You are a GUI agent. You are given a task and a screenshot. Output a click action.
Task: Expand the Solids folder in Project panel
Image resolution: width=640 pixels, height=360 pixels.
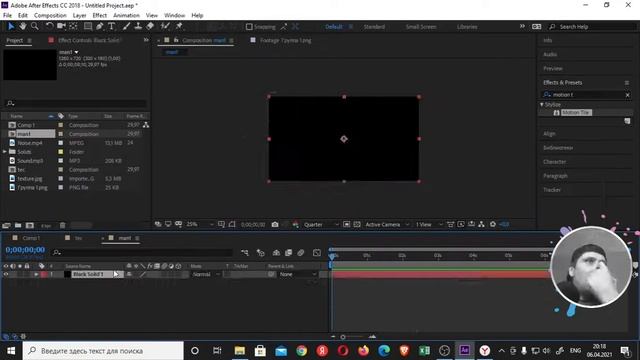pyautogui.click(x=5, y=152)
